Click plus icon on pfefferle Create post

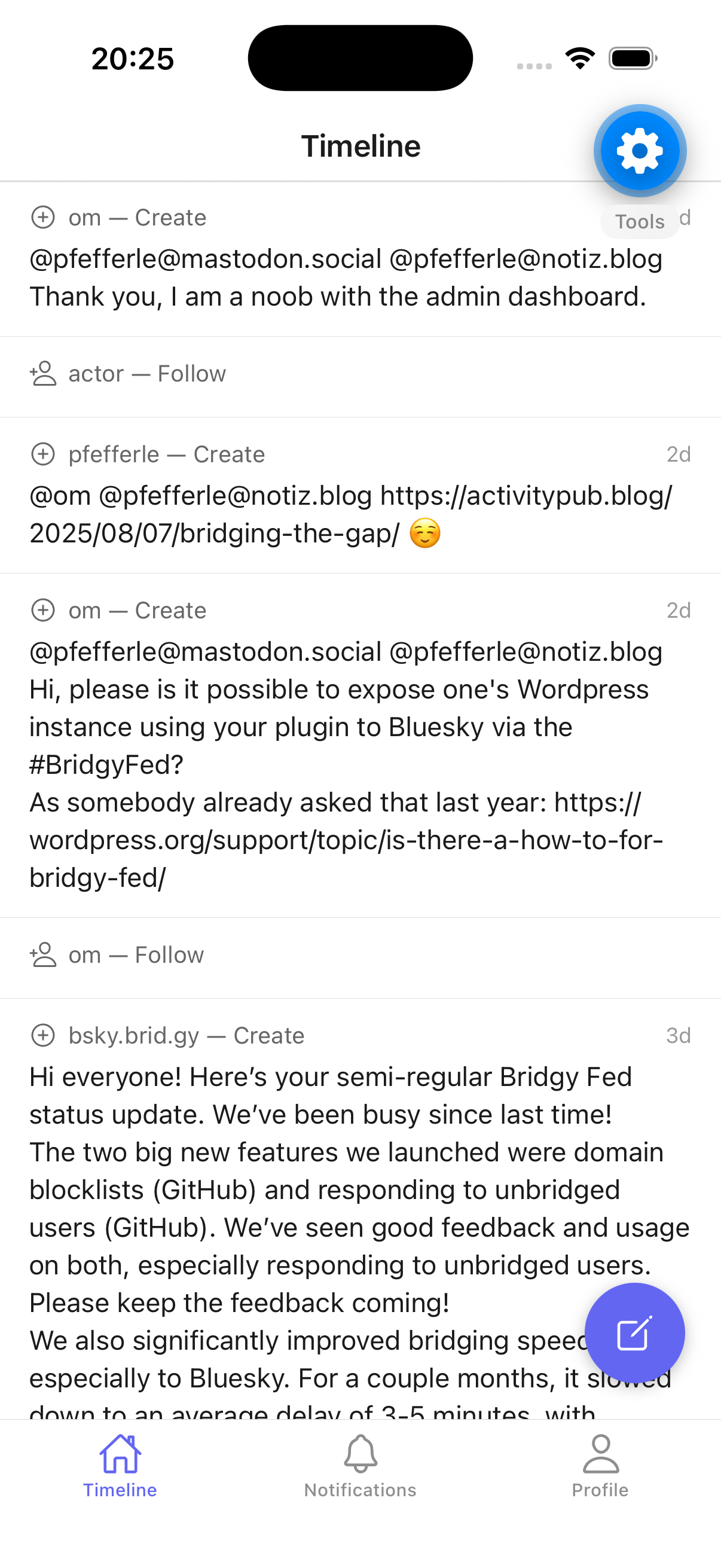(x=43, y=454)
